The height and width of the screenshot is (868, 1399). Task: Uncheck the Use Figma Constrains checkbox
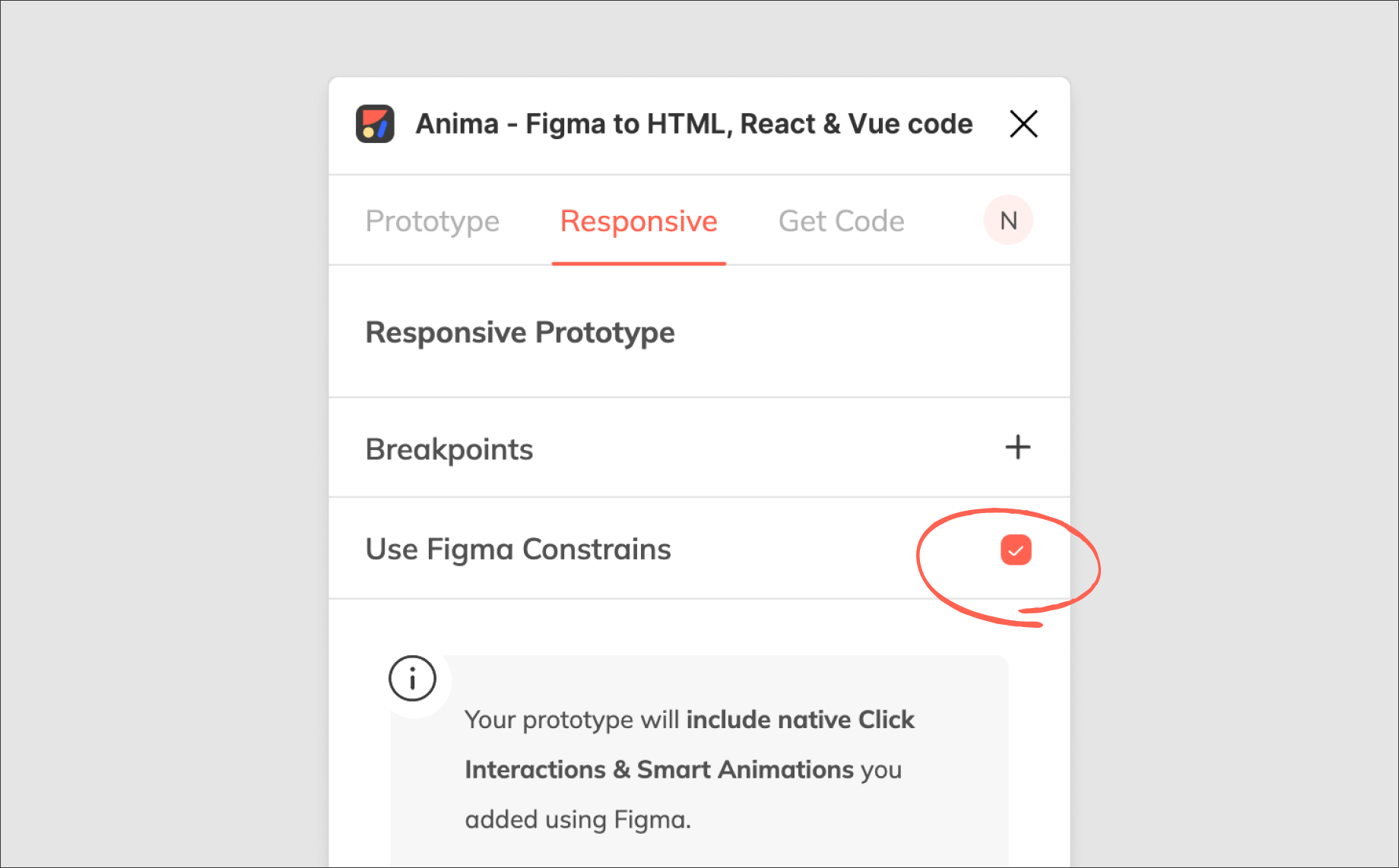pyautogui.click(x=1016, y=550)
